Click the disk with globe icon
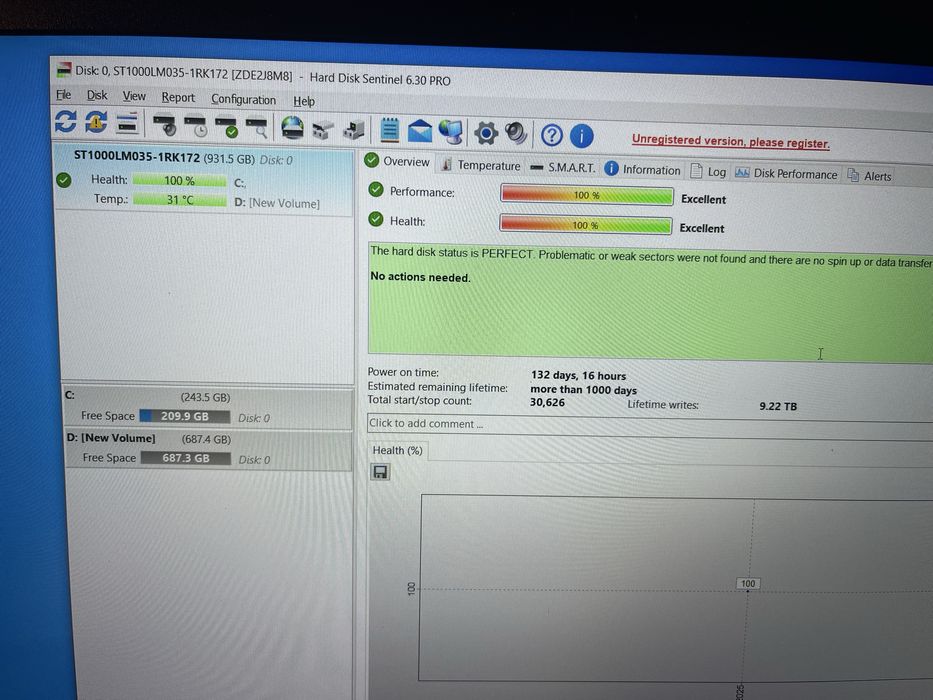 [292, 128]
